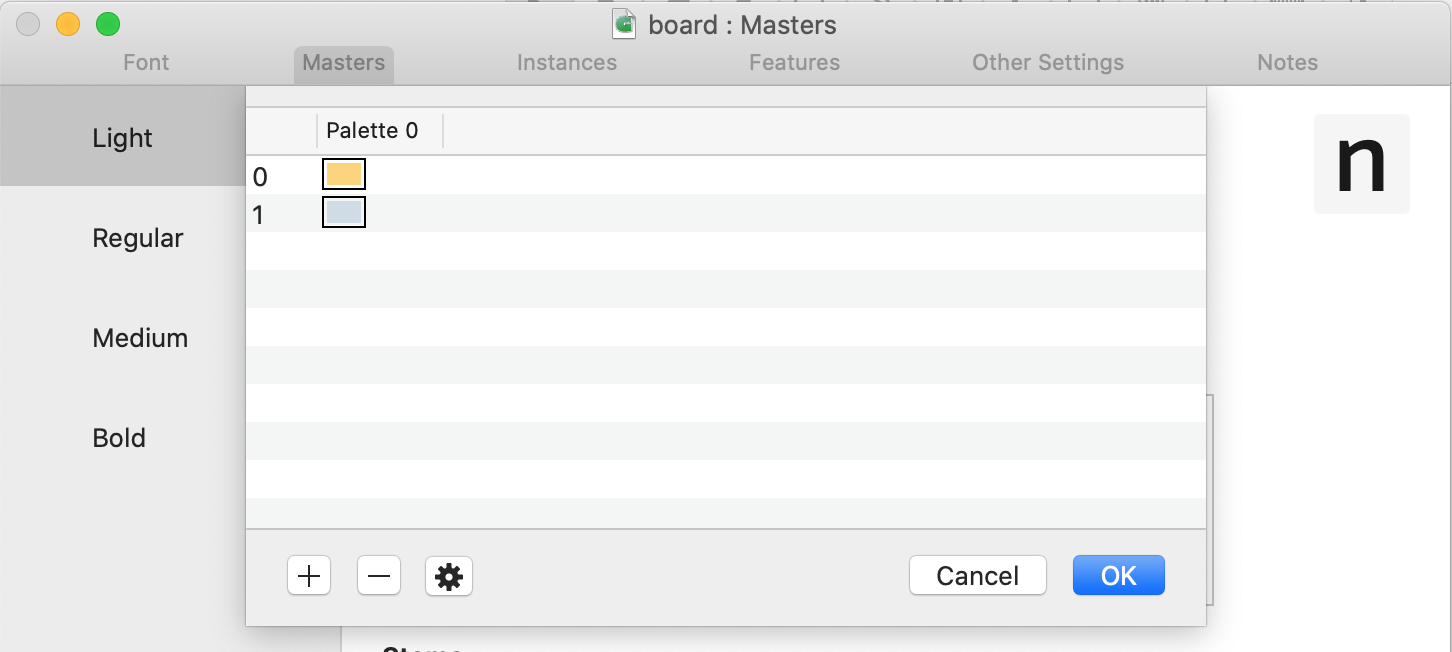Click the minus button to remove color
1452x652 pixels.
(379, 576)
